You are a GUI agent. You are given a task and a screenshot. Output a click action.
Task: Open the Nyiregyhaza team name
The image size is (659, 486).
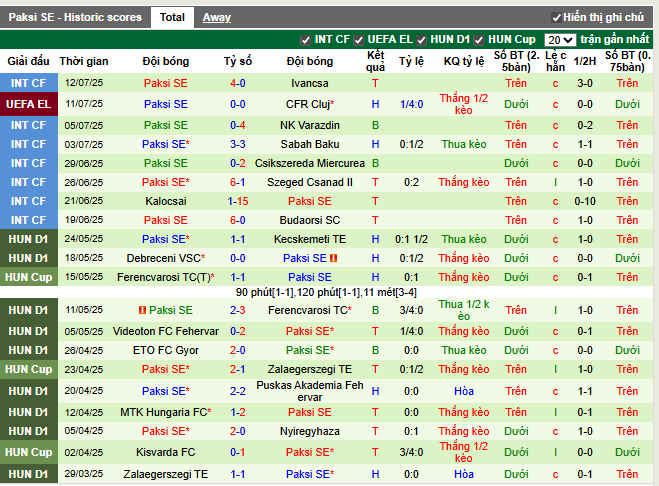click(310, 431)
